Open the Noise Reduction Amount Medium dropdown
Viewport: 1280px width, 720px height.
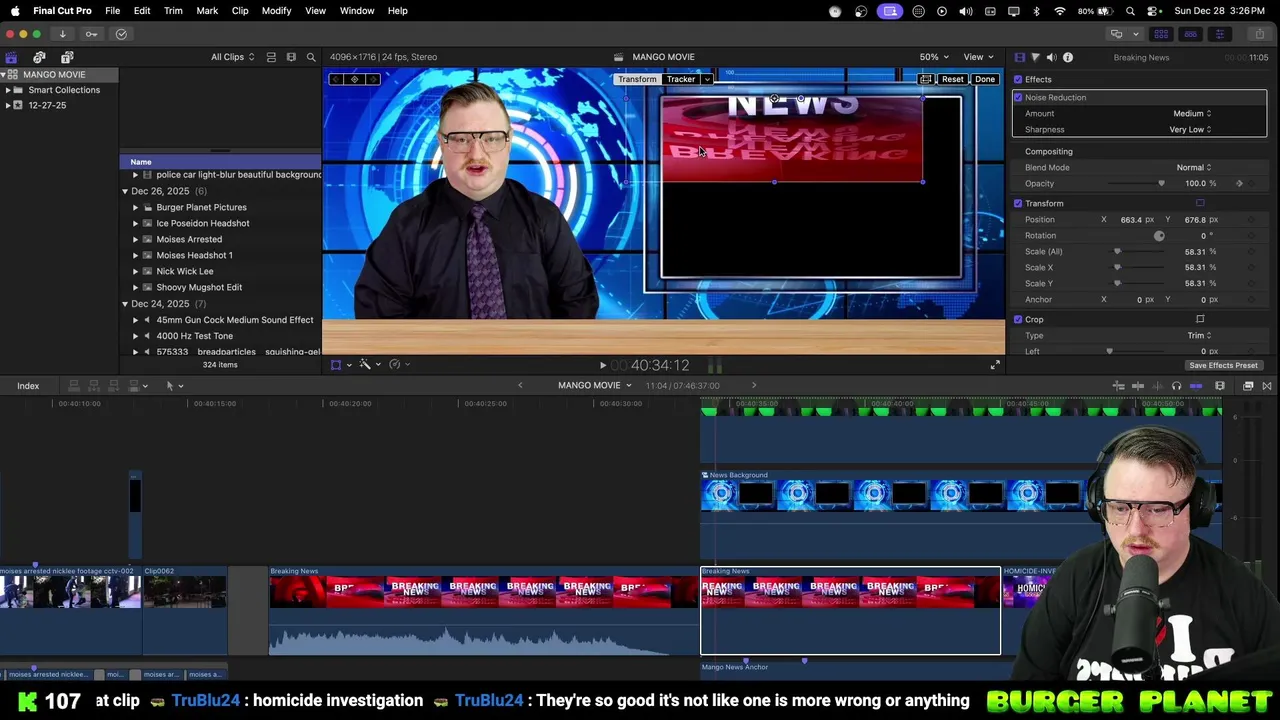(1192, 113)
